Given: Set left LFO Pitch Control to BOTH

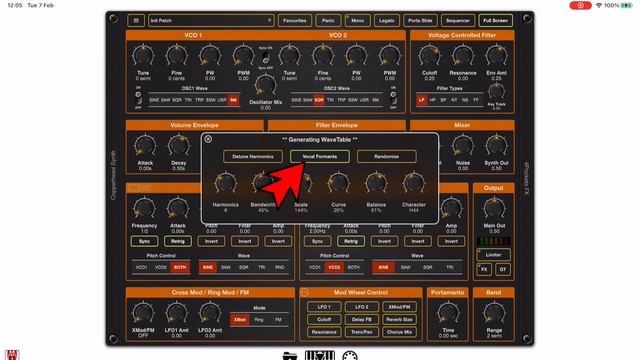Looking at the screenshot, I should 180,267.
